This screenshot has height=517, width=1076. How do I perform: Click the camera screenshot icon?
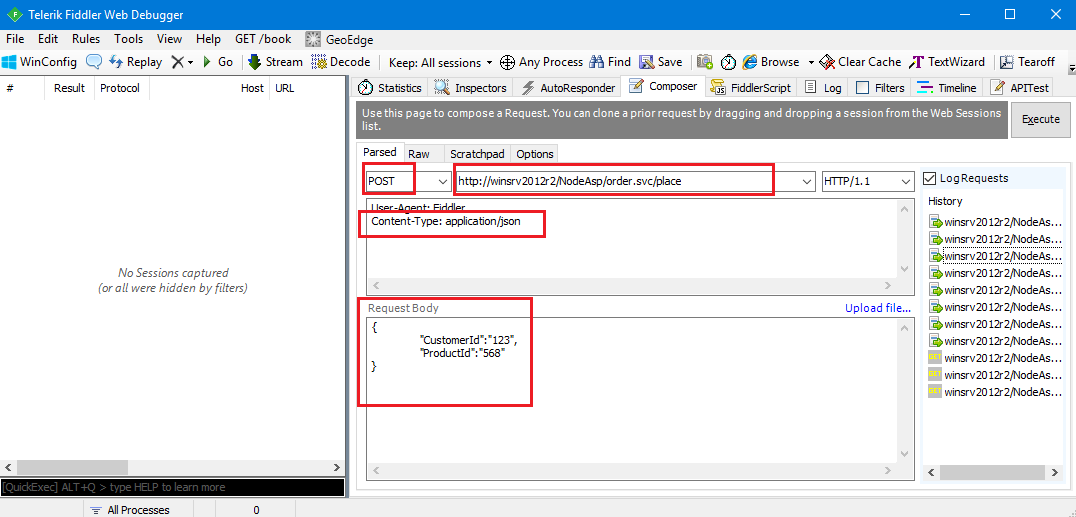[705, 62]
